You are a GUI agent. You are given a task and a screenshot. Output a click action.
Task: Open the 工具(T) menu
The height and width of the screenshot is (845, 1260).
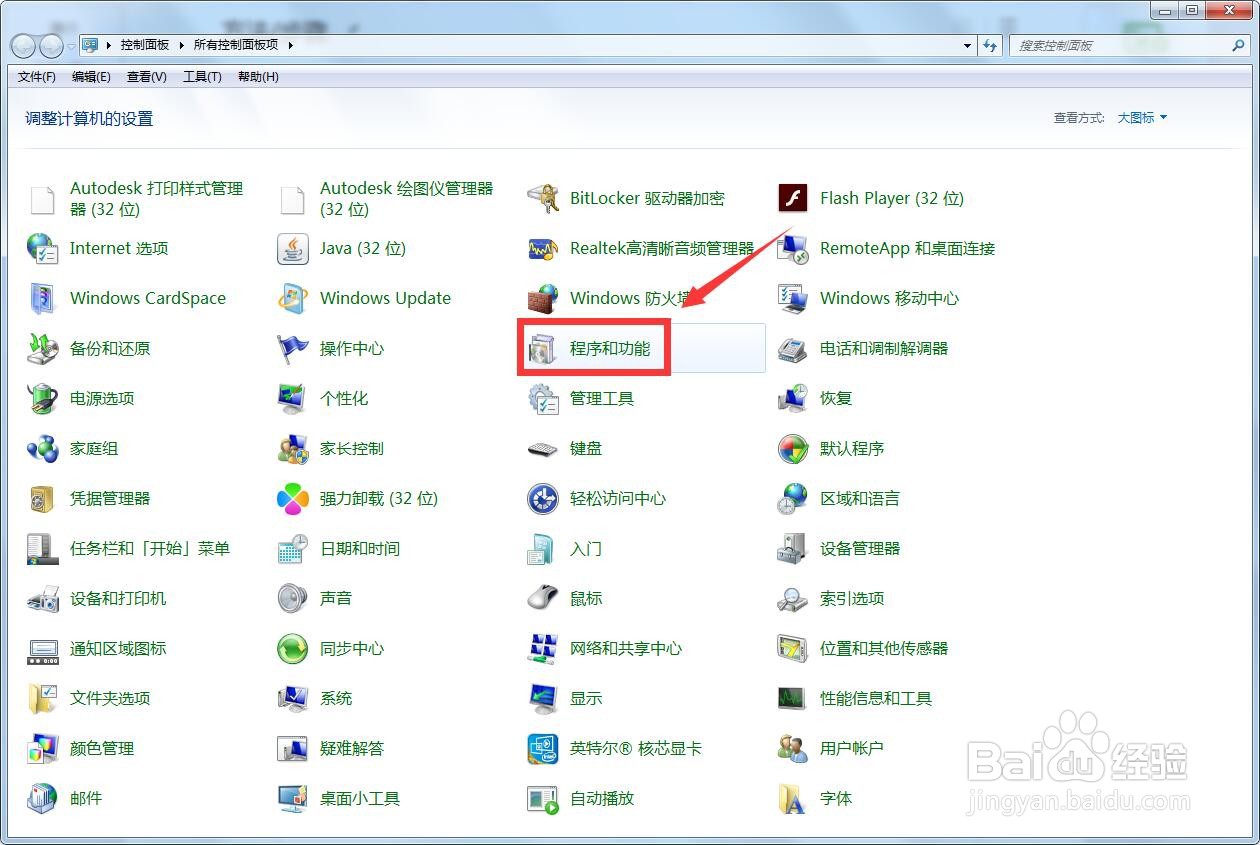coord(202,77)
